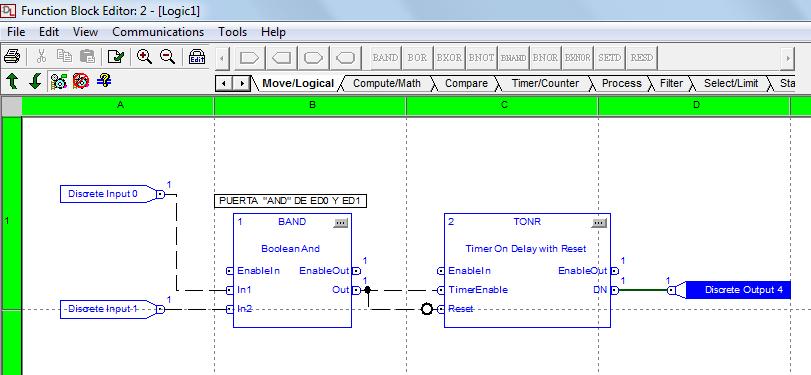The image size is (811, 375).
Task: Switch to the Select/Limit tab
Action: pos(731,83)
